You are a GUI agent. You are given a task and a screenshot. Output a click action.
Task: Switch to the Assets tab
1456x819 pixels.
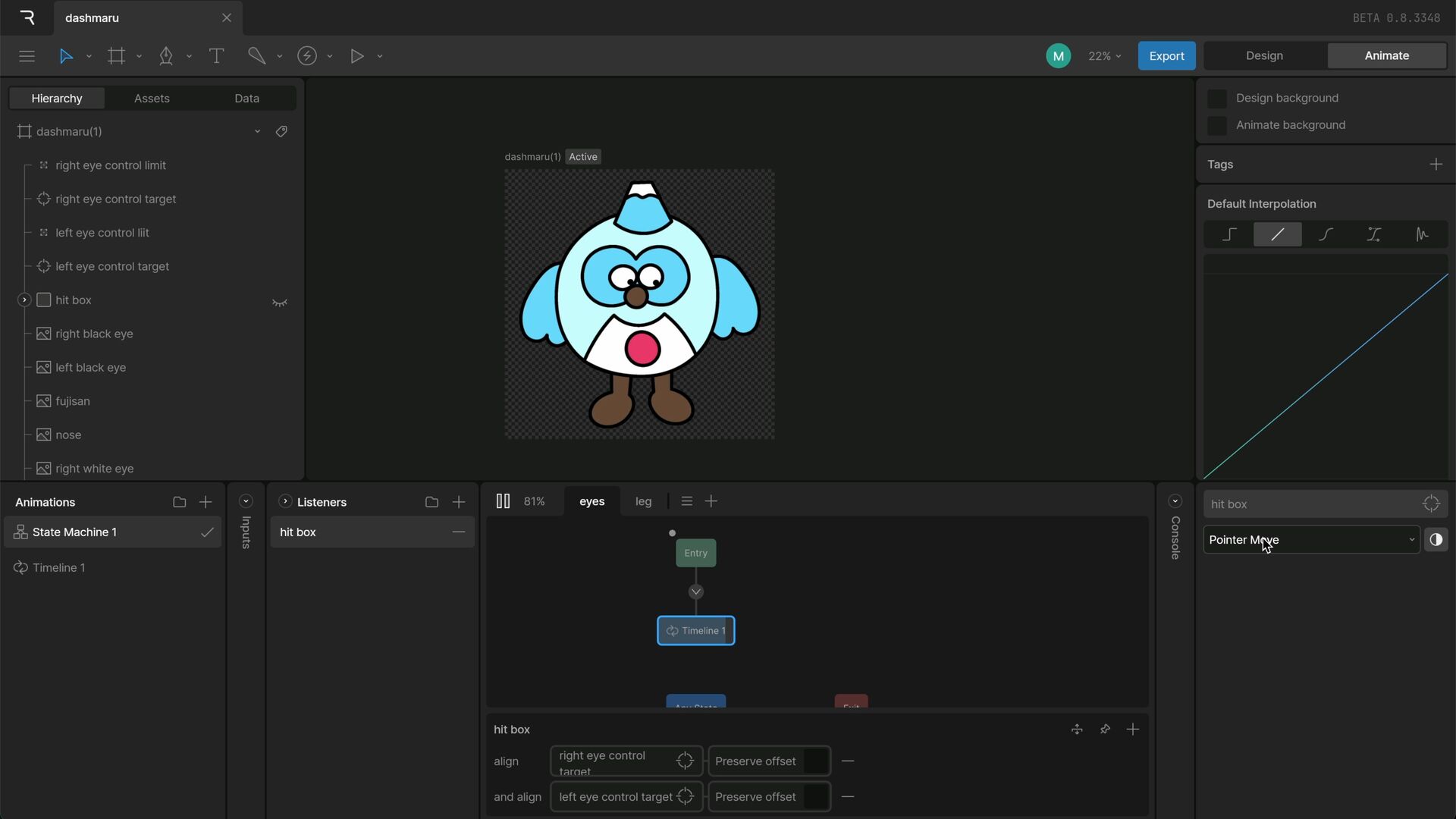pos(152,99)
